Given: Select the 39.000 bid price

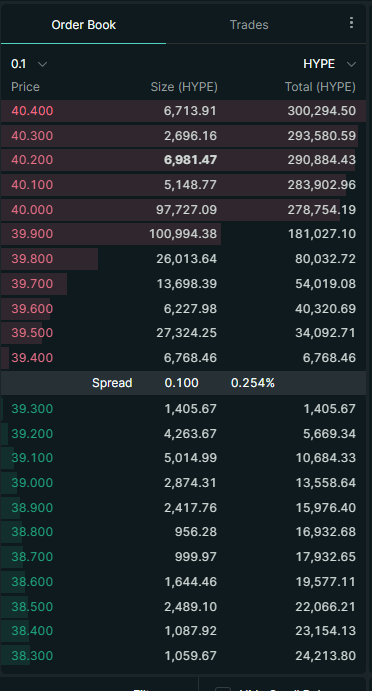Looking at the screenshot, I should pyautogui.click(x=32, y=483).
